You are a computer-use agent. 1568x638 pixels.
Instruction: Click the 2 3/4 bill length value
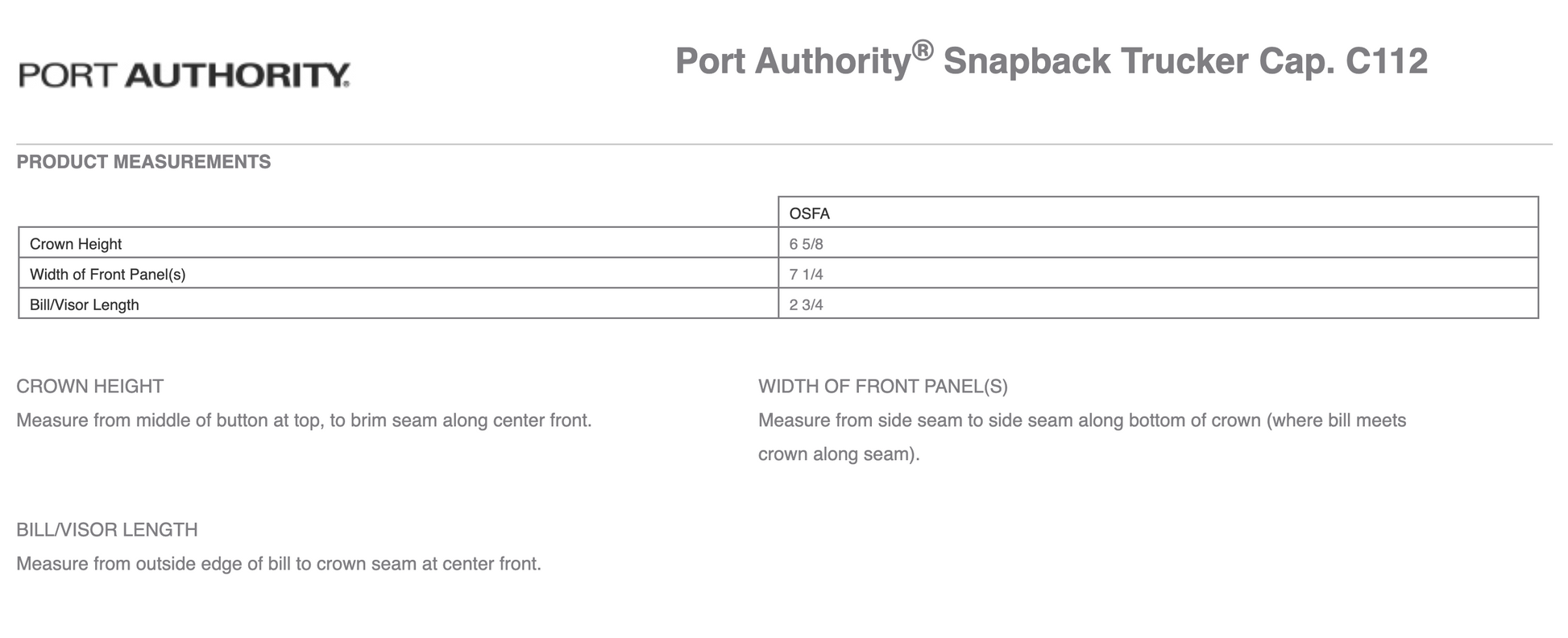(806, 305)
